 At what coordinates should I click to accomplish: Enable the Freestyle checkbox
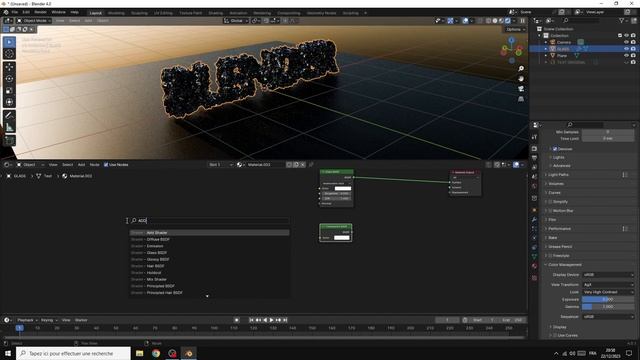click(550, 256)
